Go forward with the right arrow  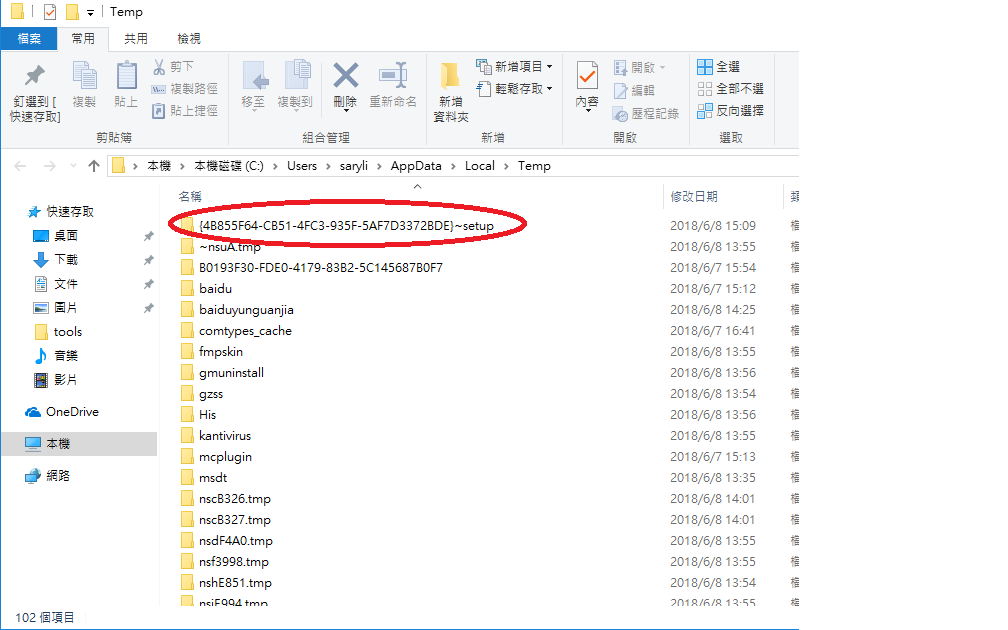(50, 166)
